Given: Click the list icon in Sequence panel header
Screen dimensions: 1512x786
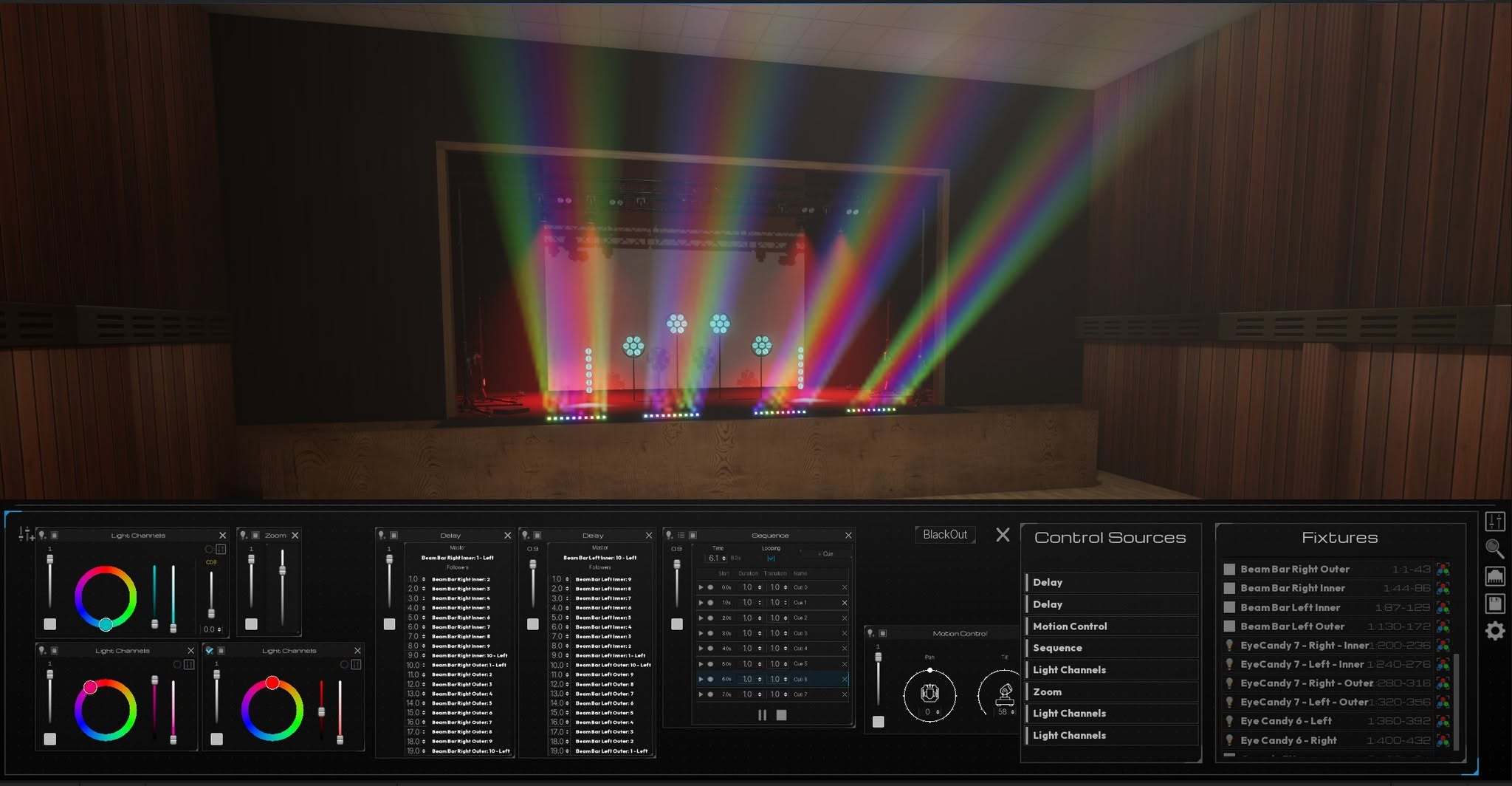Looking at the screenshot, I should point(681,535).
